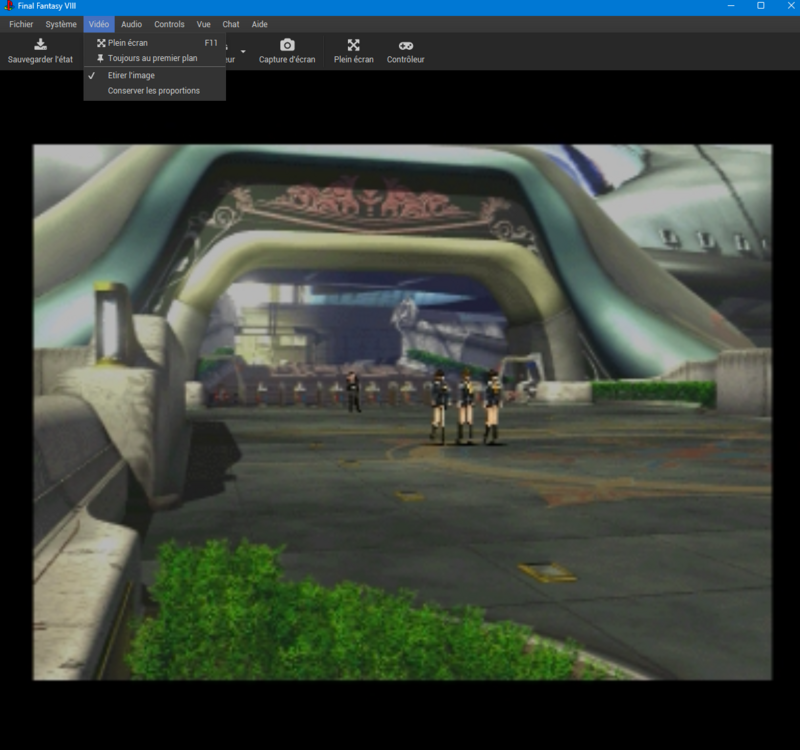Close the open Vidéo menu
The height and width of the screenshot is (750, 800).
click(99, 24)
